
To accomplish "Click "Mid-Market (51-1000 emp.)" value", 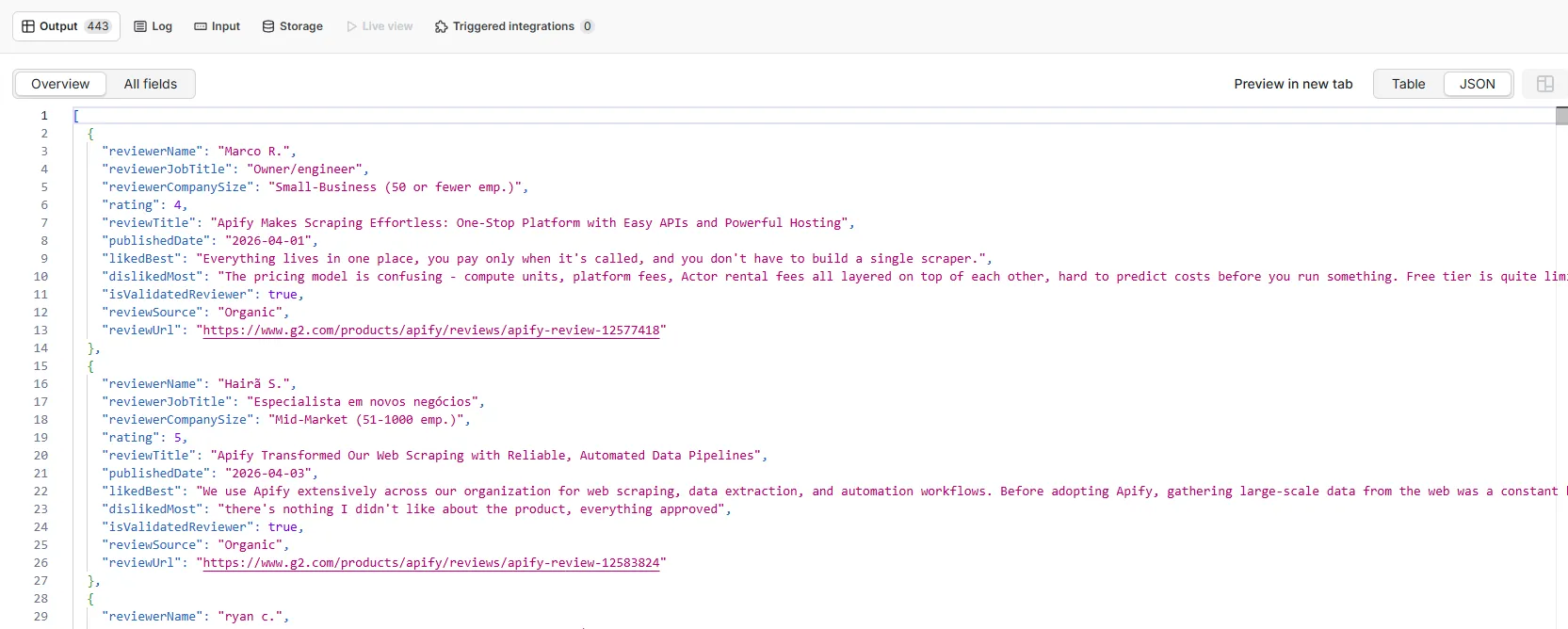I will pos(366,420).
